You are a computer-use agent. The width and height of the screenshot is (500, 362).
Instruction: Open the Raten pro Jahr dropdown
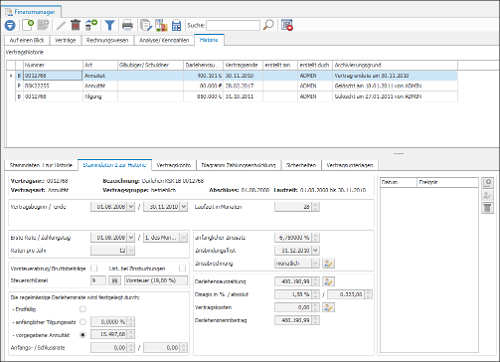[x=131, y=250]
